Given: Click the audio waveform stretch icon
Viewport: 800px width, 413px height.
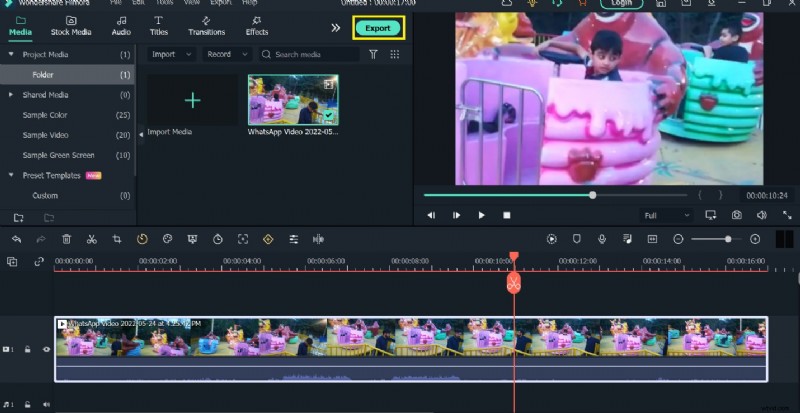Looking at the screenshot, I should click(x=318, y=239).
